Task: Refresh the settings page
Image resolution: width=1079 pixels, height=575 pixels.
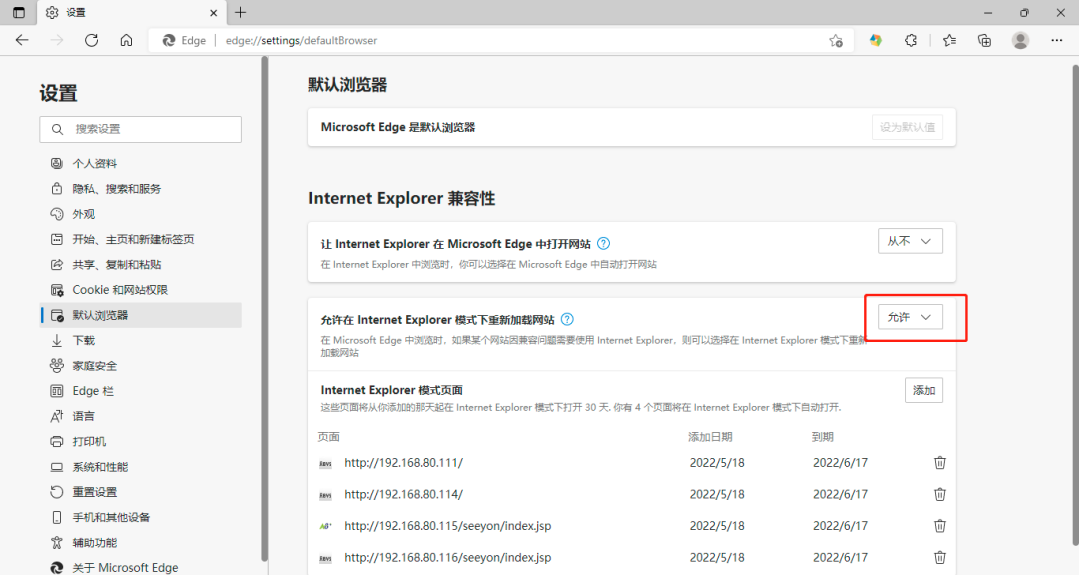Action: (92, 41)
